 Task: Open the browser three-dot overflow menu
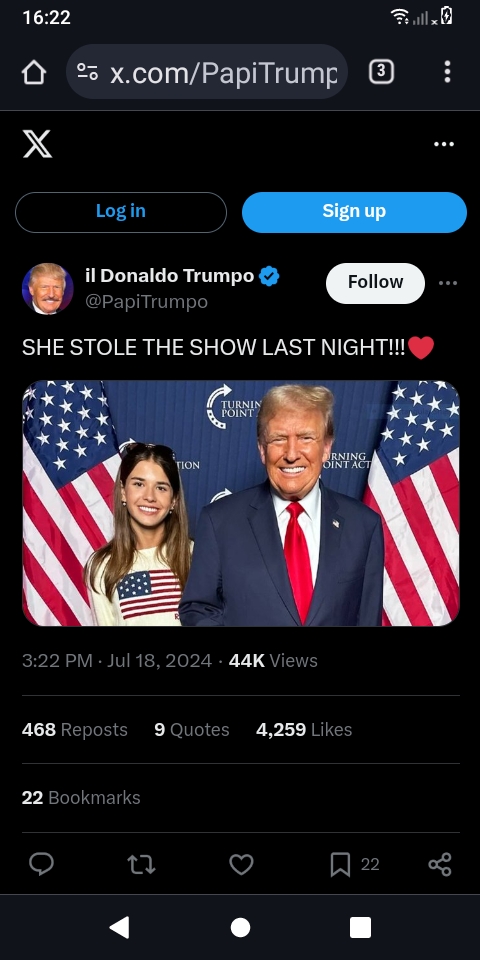[448, 72]
